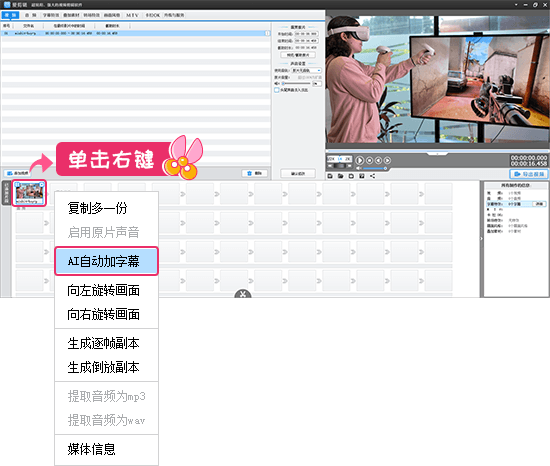This screenshot has width=550, height=466.
Task: Mute the preview speaker icon
Action: (358, 168)
